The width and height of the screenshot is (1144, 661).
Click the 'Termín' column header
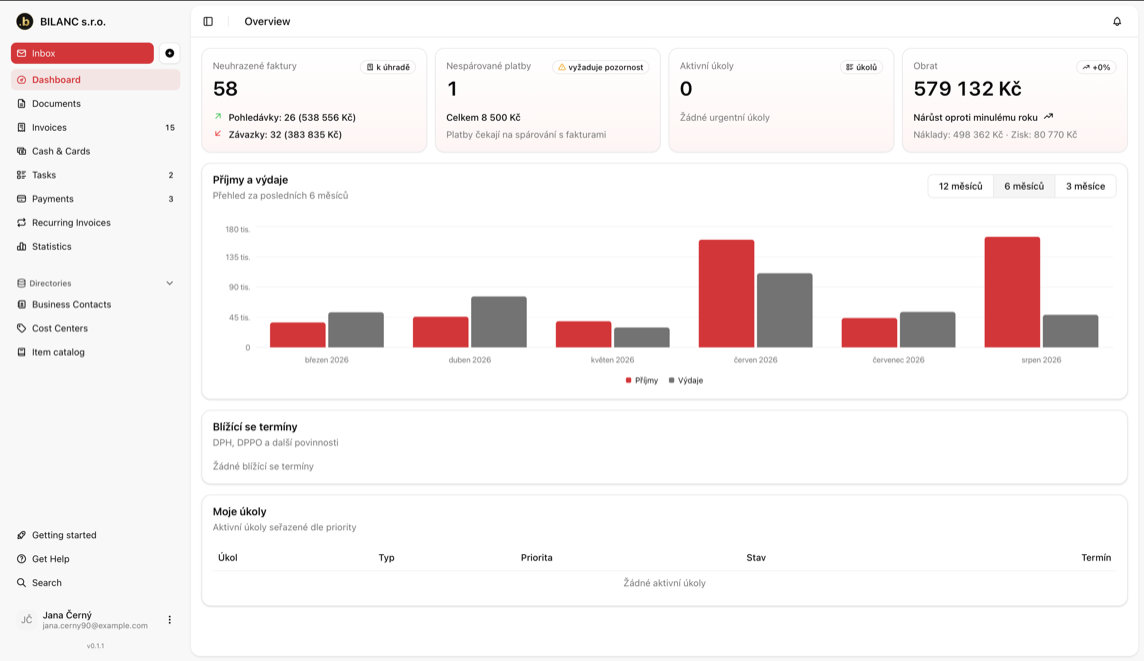click(x=1096, y=557)
